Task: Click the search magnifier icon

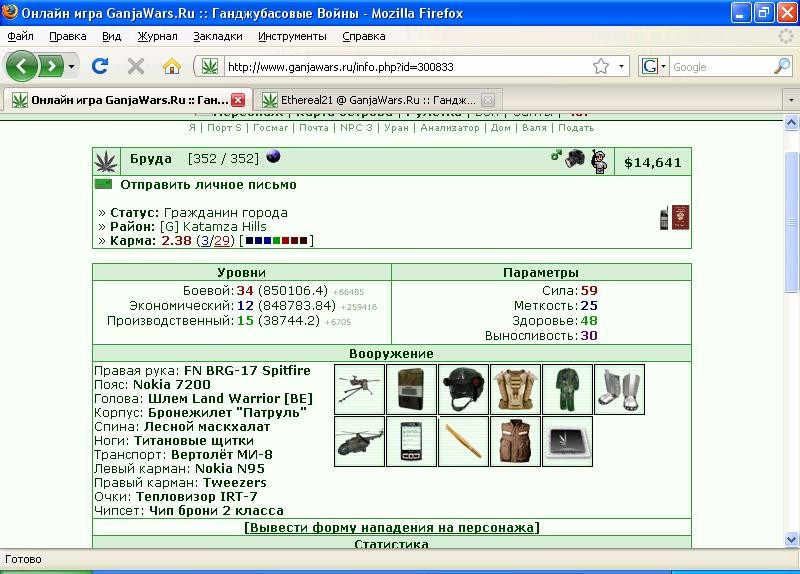Action: 782,66
